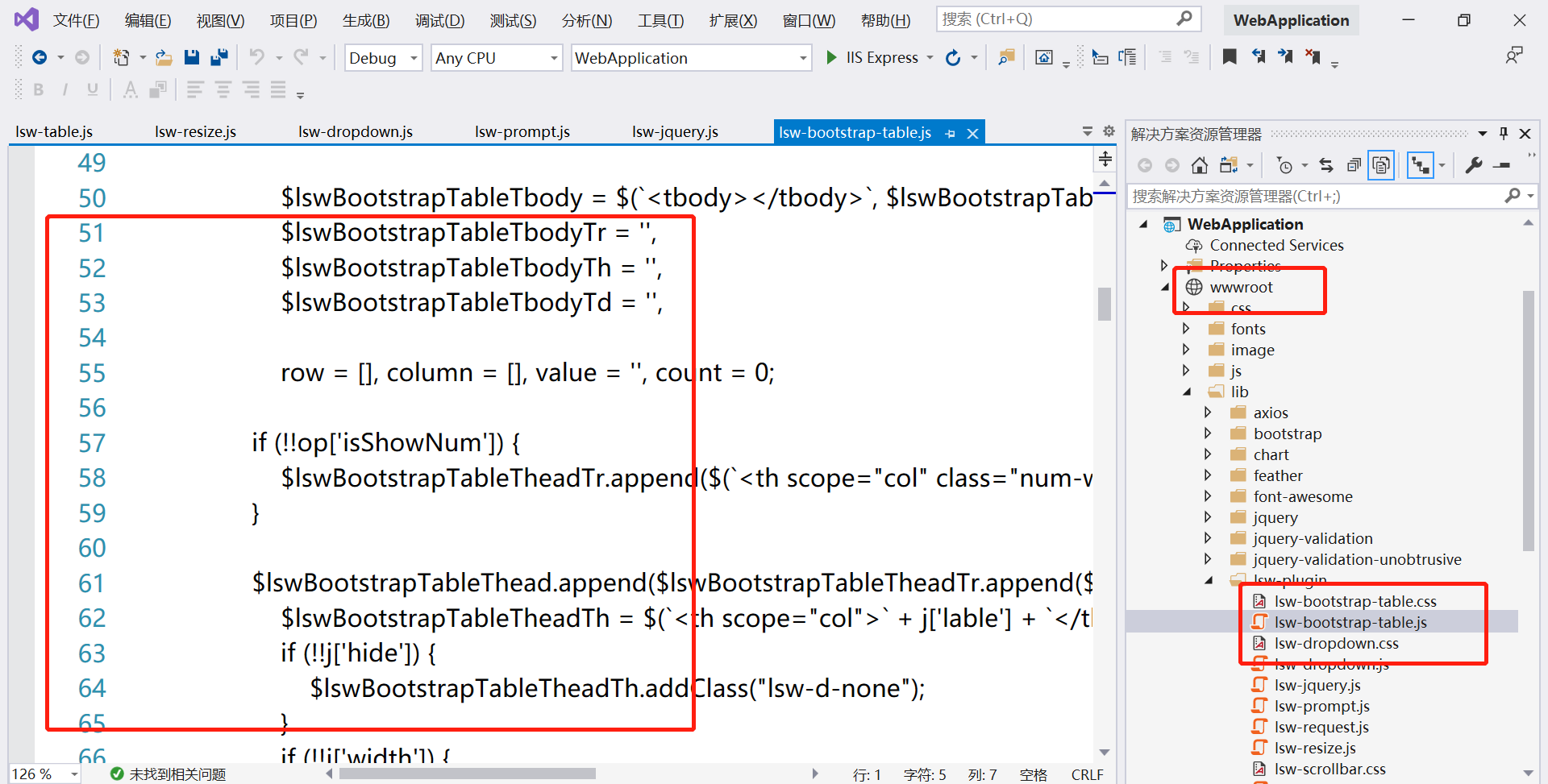Toggle a bookmark on the current line

point(1230,56)
